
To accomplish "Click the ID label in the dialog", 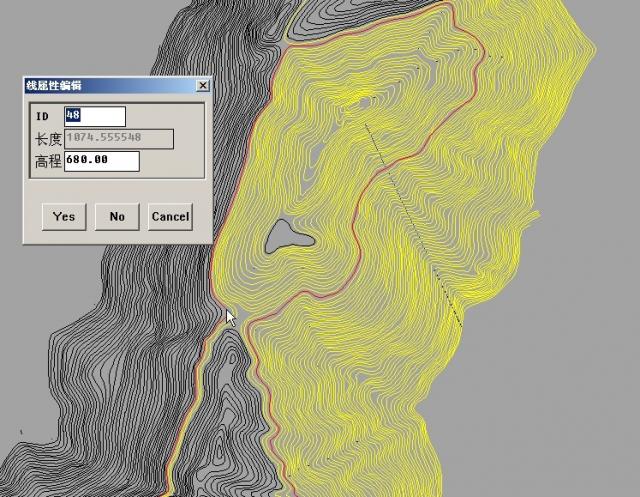I will point(42,117).
